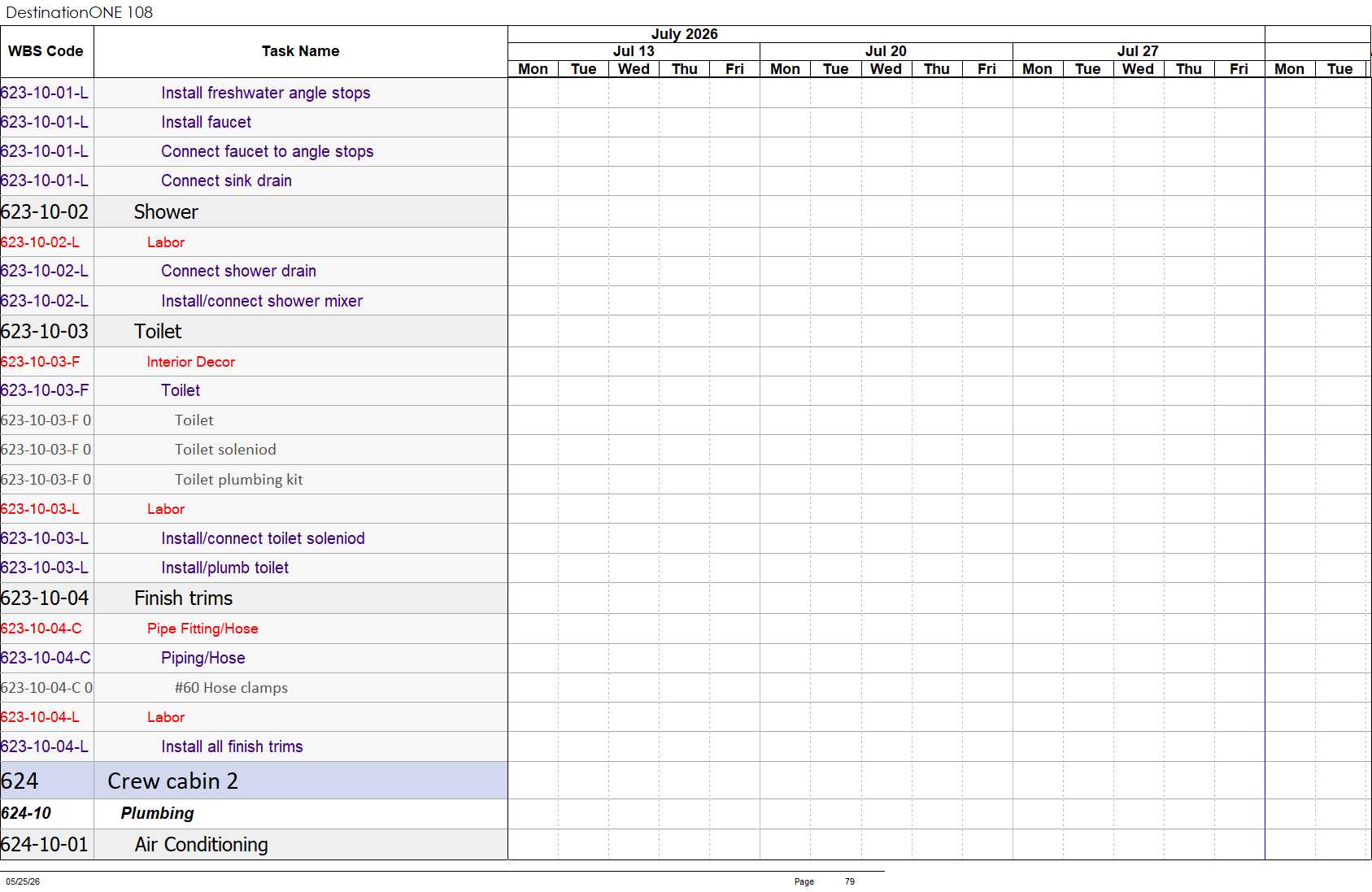Select the Toilet solenoid item row
Viewport: 1372px width, 892px height.
tap(225, 450)
